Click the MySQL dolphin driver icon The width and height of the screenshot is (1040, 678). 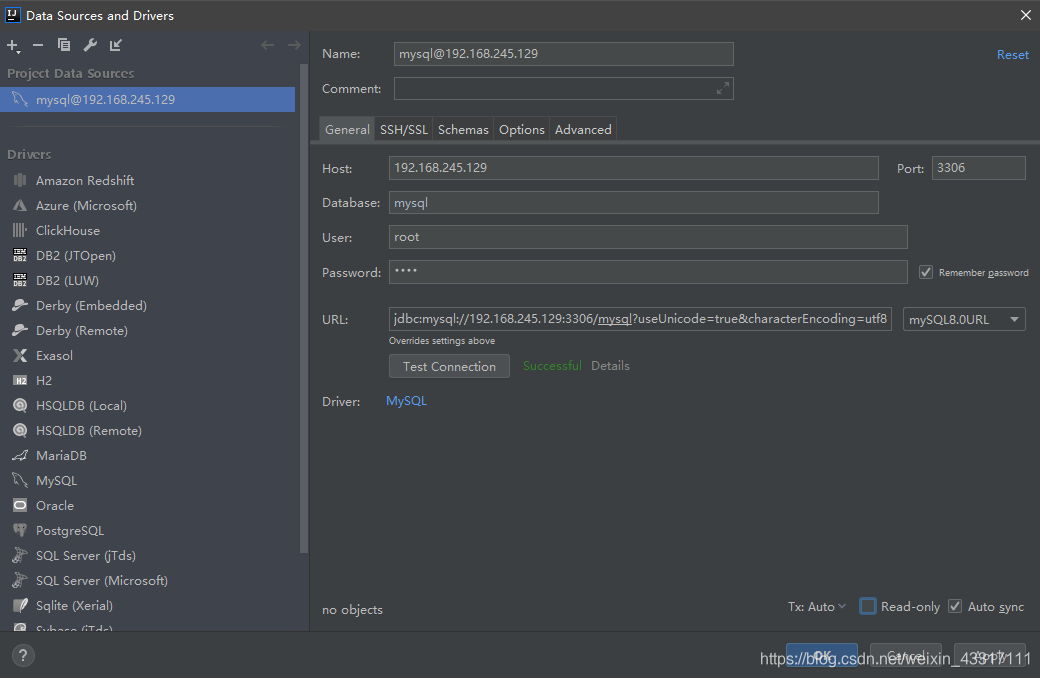20,480
